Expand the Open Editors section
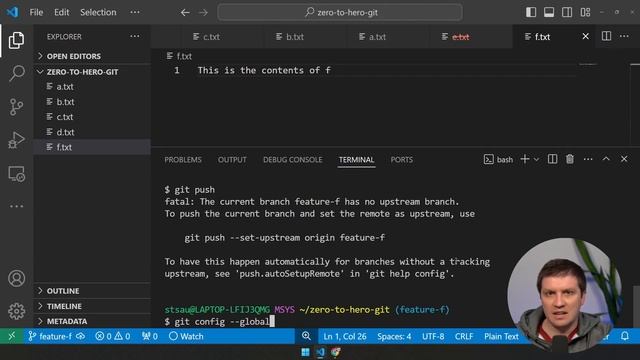640x360 pixels. point(92,56)
